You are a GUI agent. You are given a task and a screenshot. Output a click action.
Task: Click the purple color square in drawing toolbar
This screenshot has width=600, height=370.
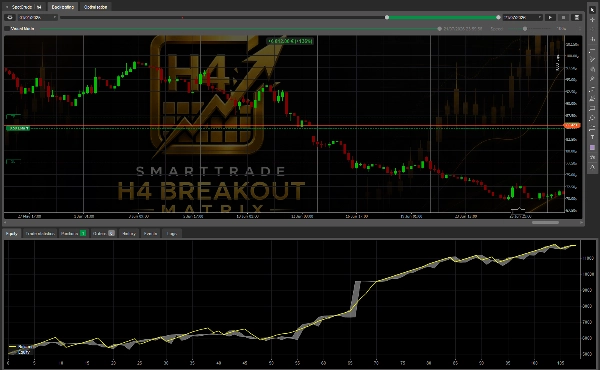point(592,147)
